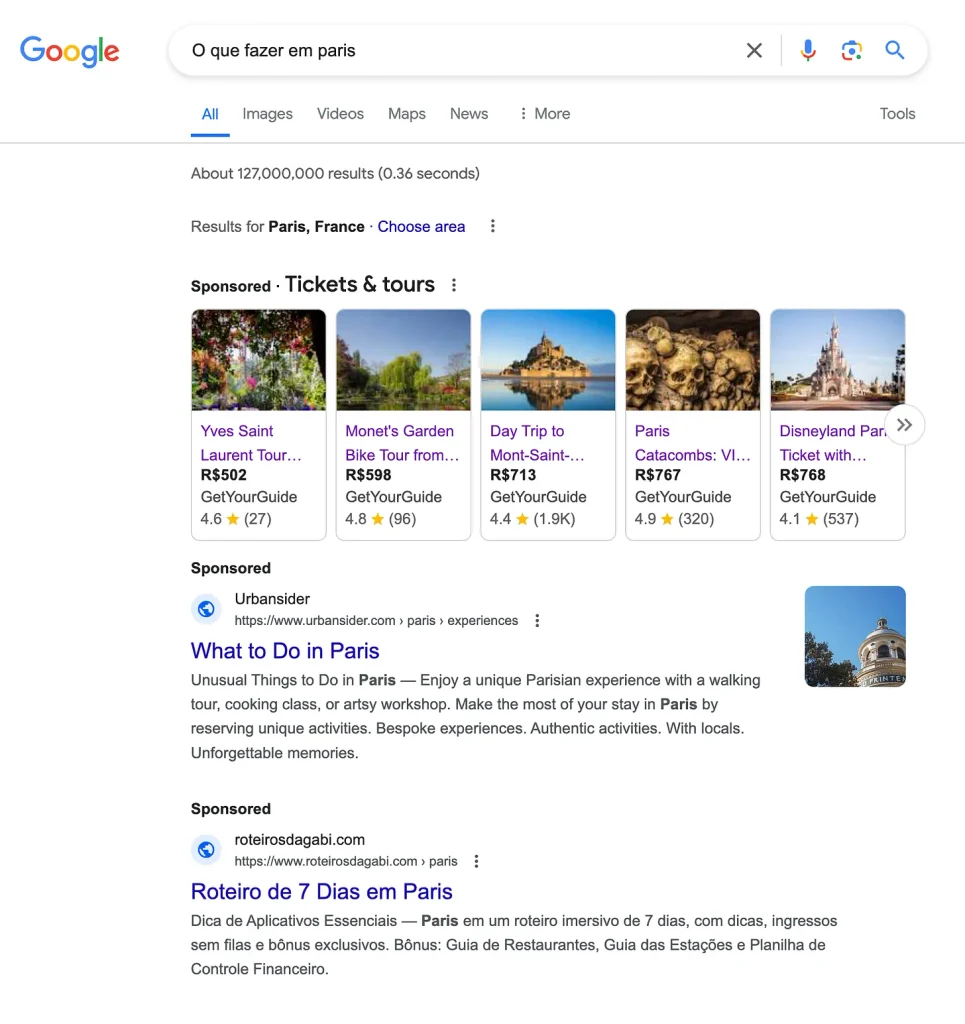Switch to the News tab
This screenshot has height=1024, width=965.
(469, 114)
